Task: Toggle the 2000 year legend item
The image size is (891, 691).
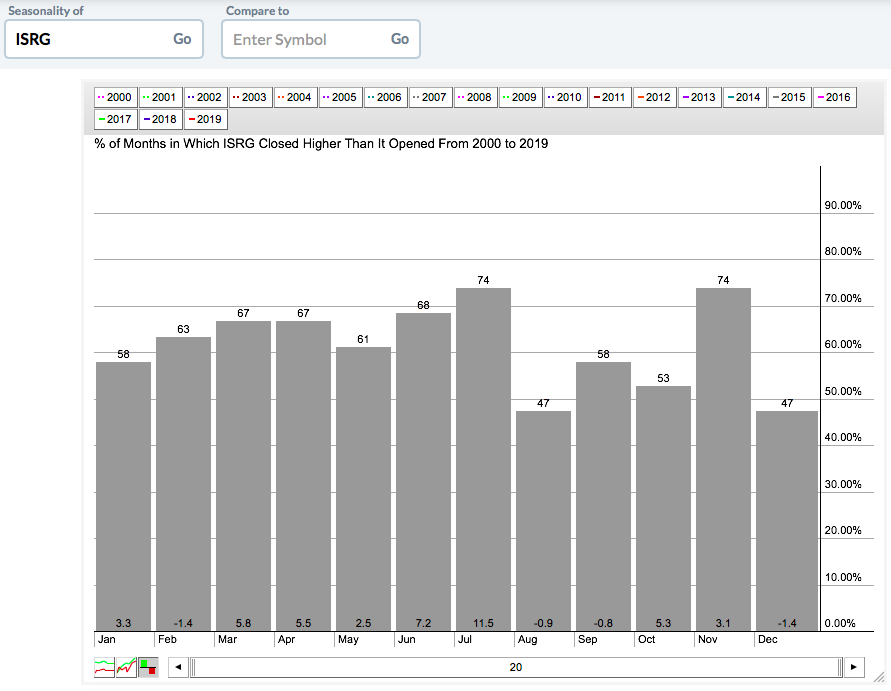Action: pos(115,97)
